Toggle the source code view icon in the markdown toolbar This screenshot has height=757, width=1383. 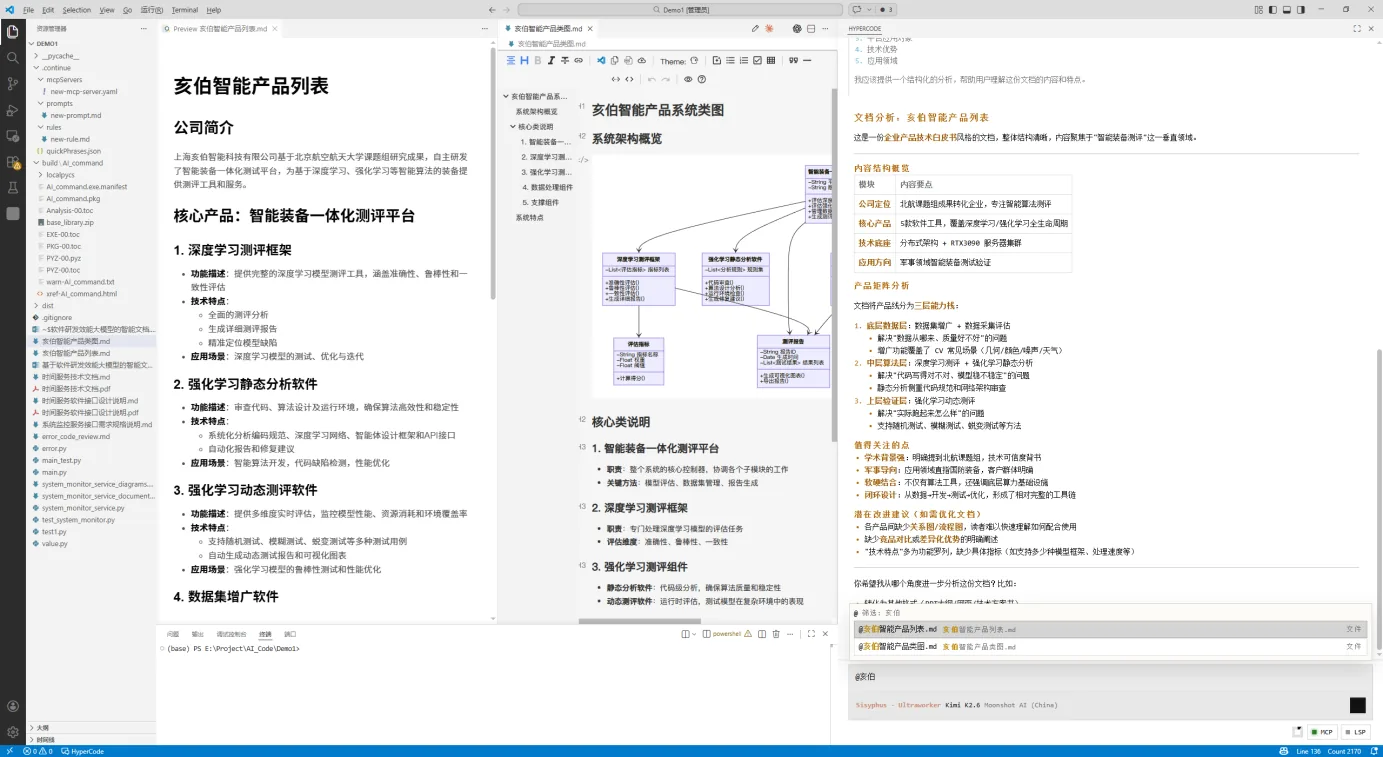(x=629, y=79)
